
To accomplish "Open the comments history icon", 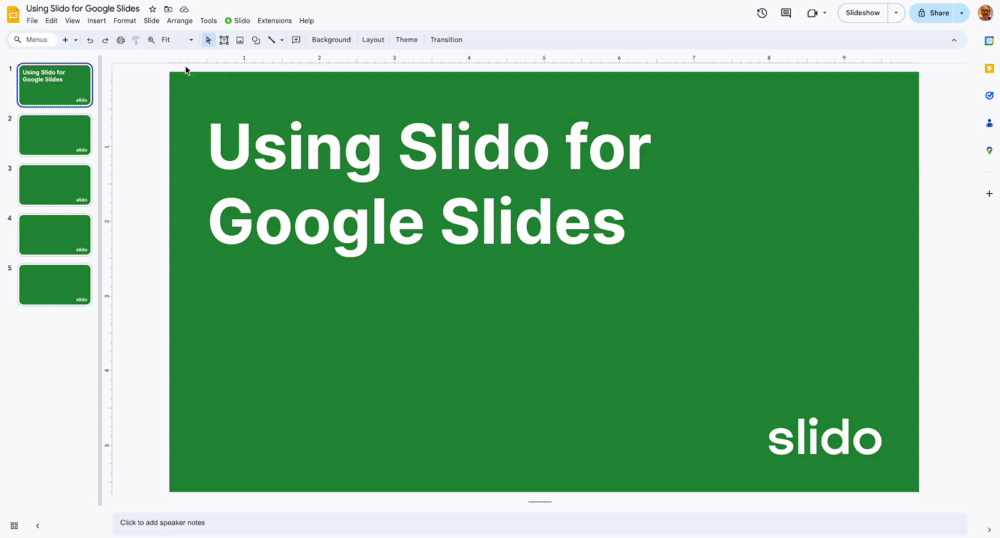I will pyautogui.click(x=786, y=13).
